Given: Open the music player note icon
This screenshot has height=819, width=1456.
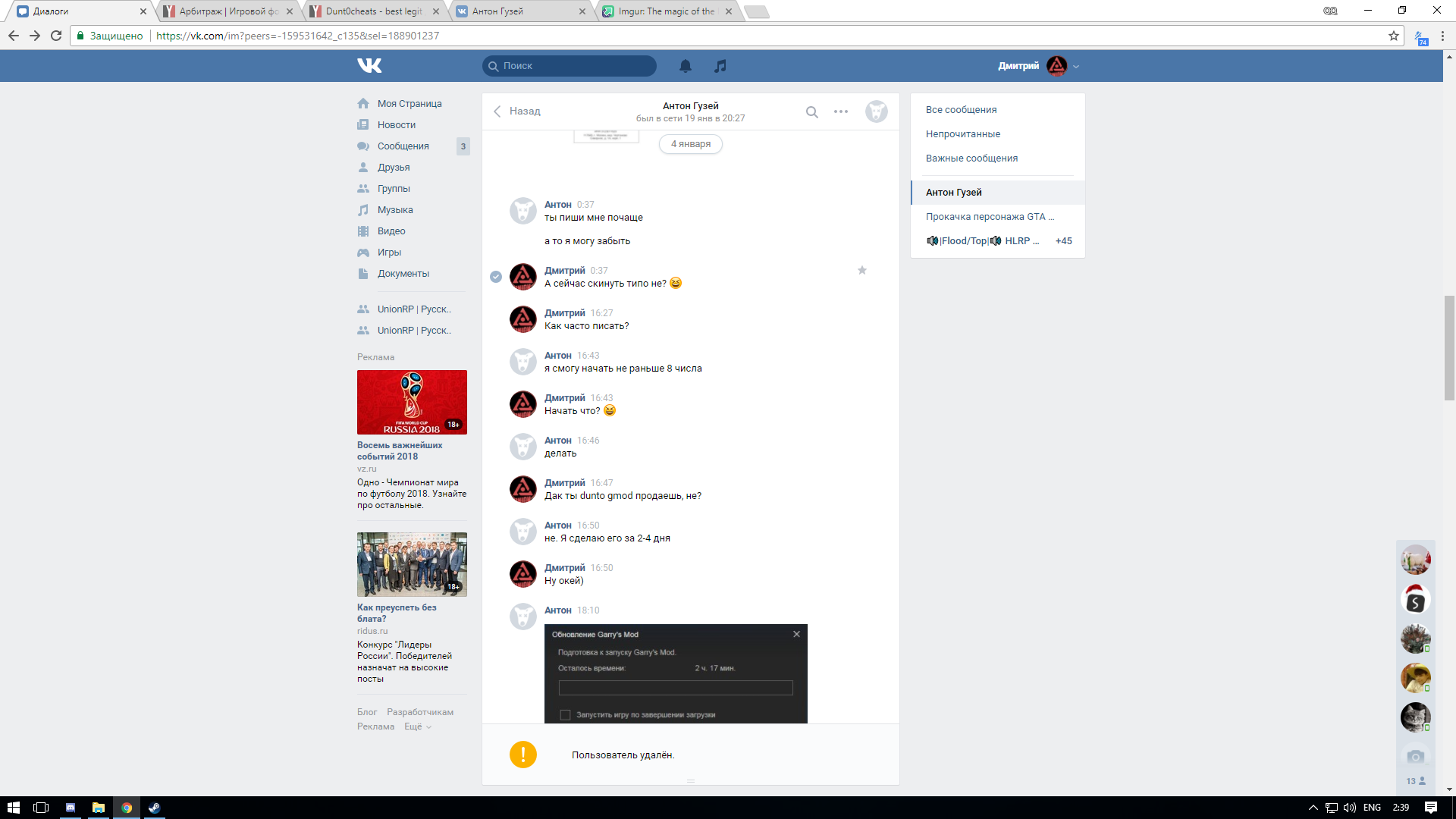Looking at the screenshot, I should [x=720, y=66].
